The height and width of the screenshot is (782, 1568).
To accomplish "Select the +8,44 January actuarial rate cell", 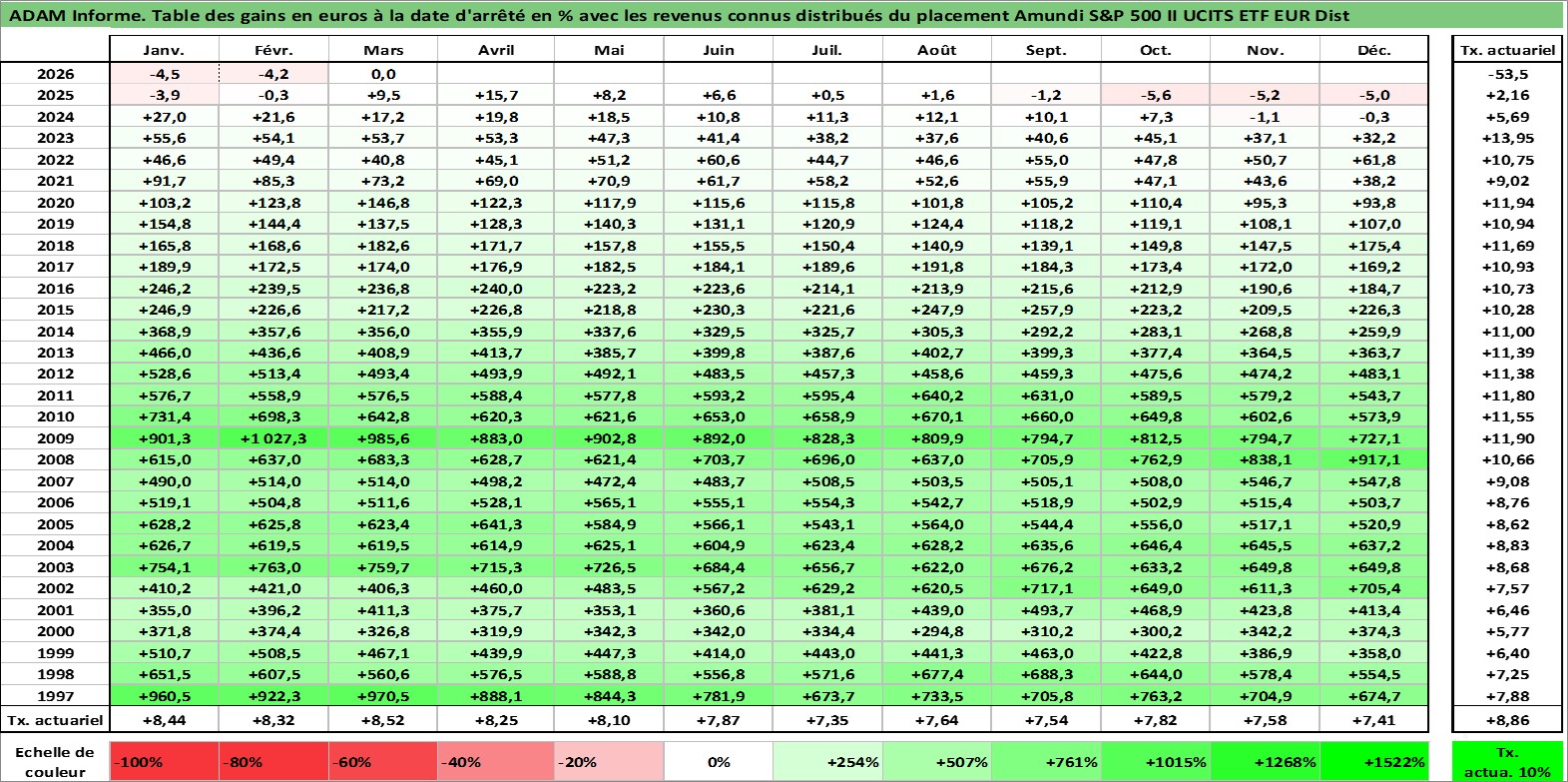I will click(x=164, y=720).
